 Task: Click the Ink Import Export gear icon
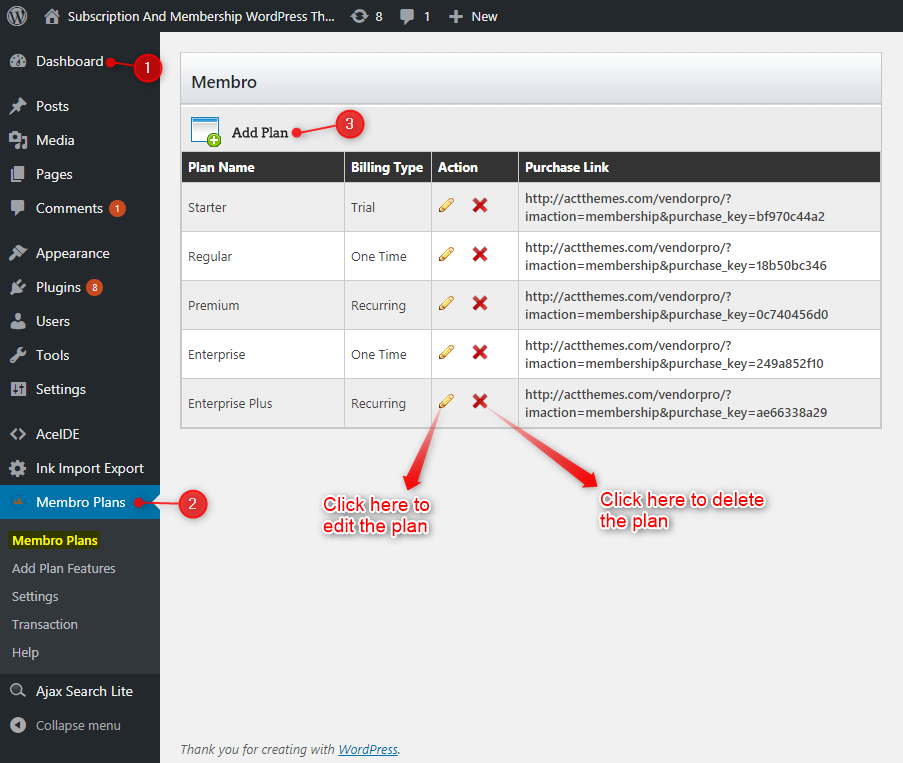coord(18,468)
